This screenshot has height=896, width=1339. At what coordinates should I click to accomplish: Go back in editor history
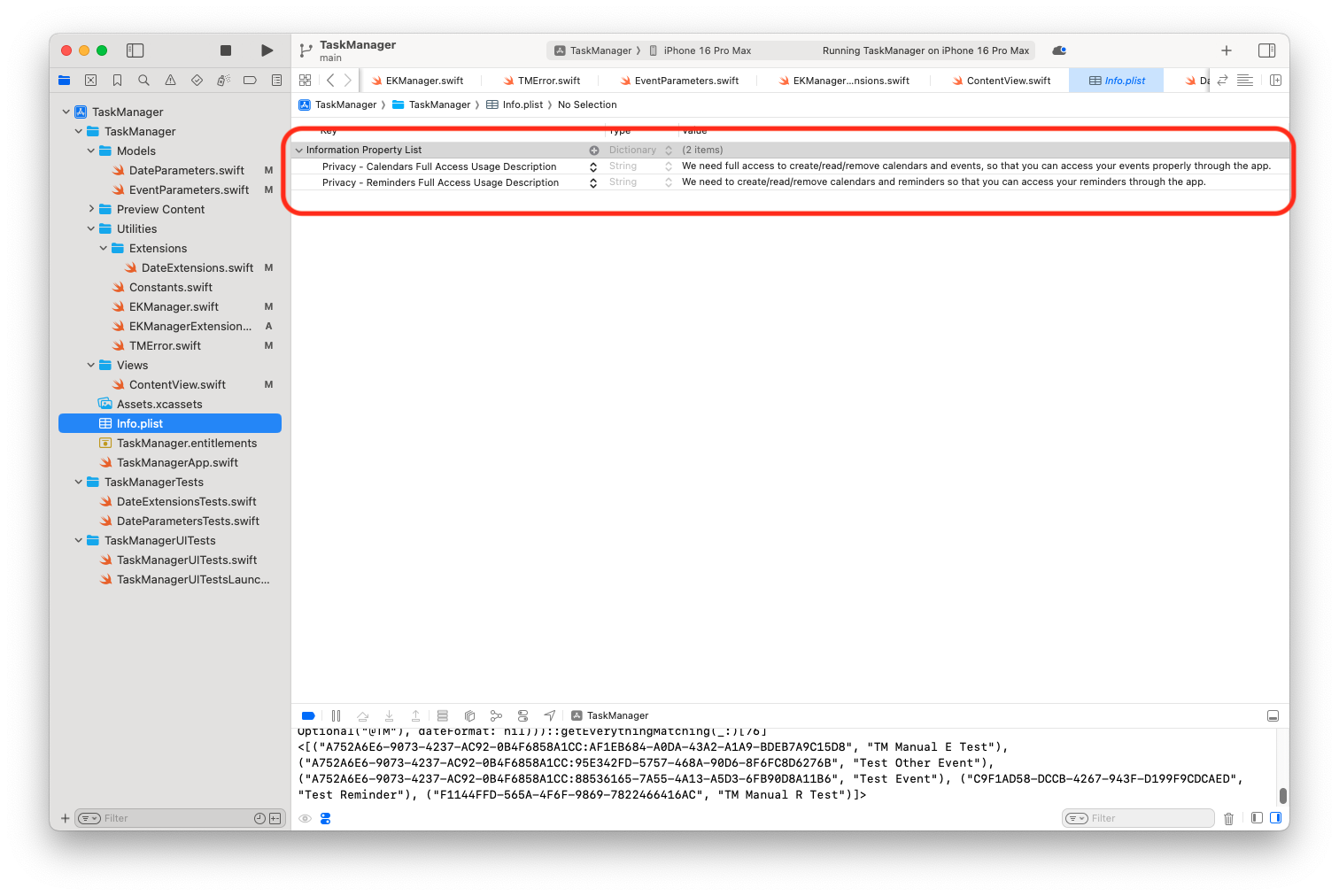tap(330, 80)
